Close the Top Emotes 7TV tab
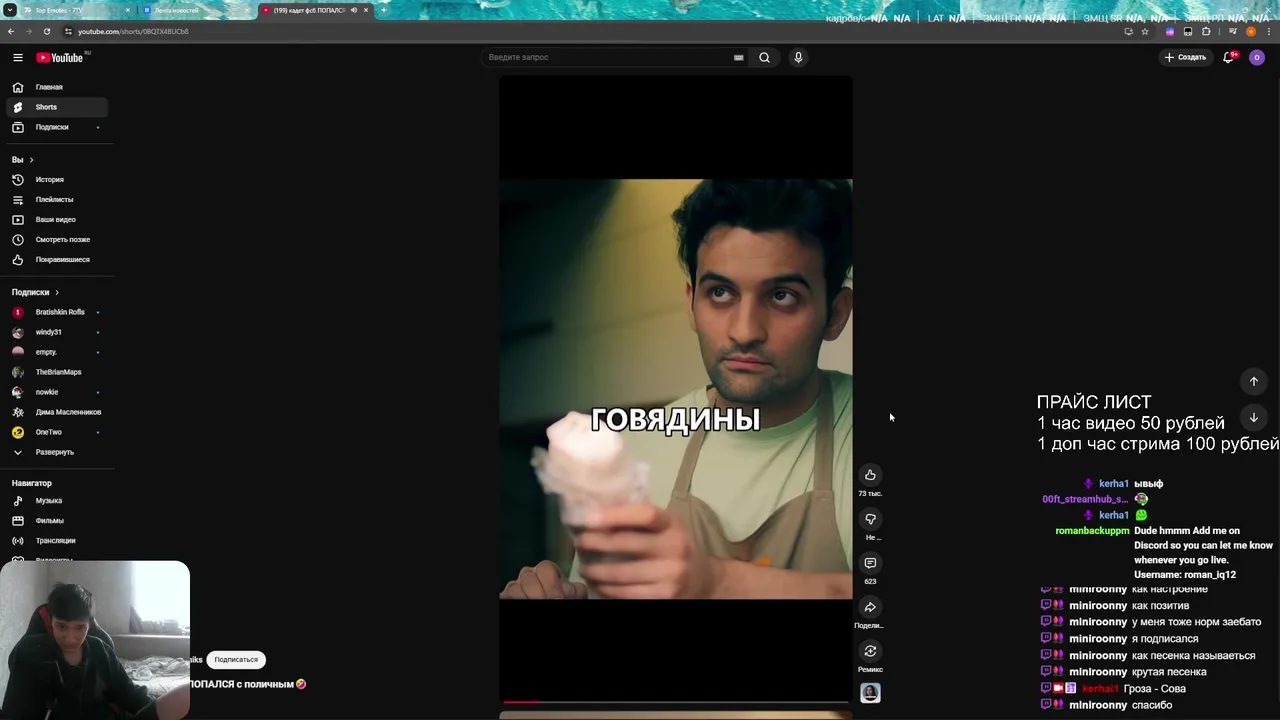The width and height of the screenshot is (1280, 720). coord(127,10)
